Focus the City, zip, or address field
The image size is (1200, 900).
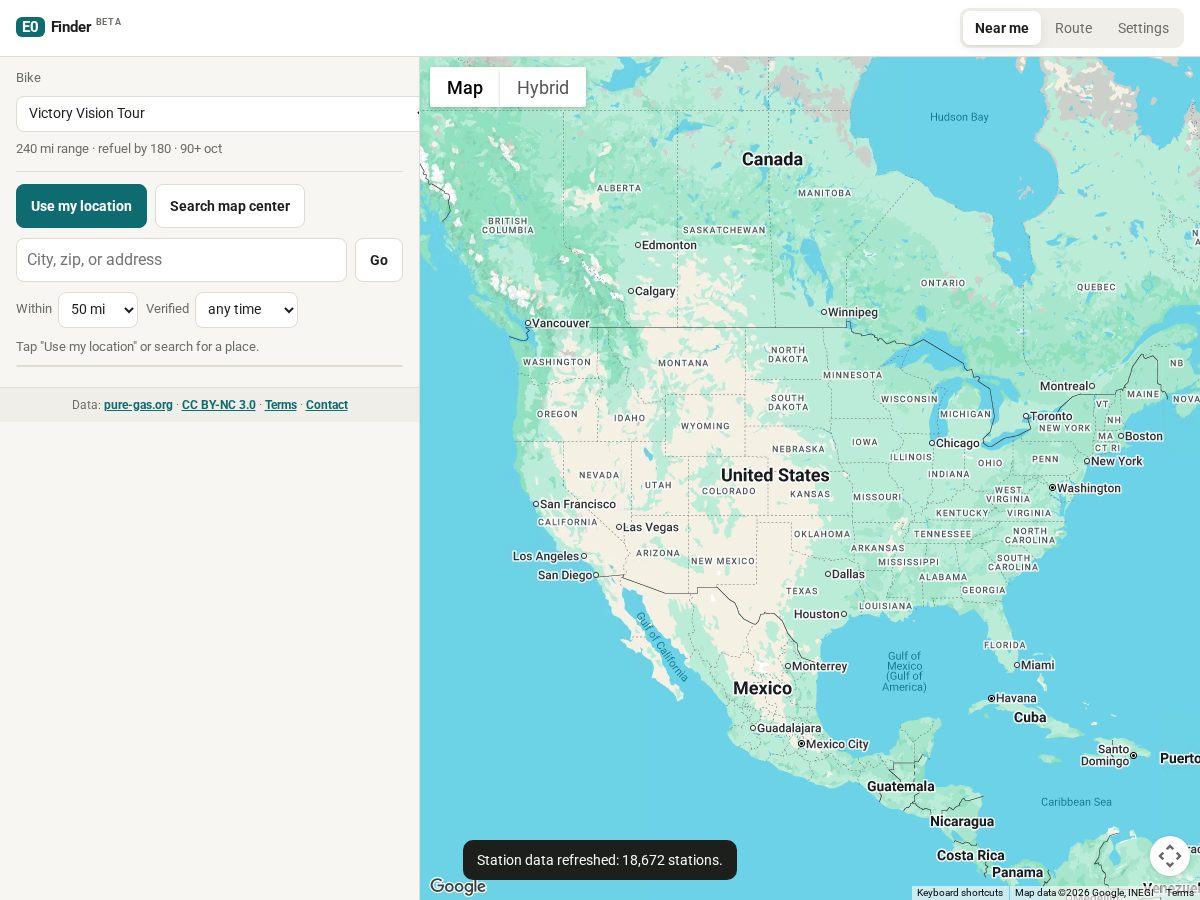tap(181, 260)
